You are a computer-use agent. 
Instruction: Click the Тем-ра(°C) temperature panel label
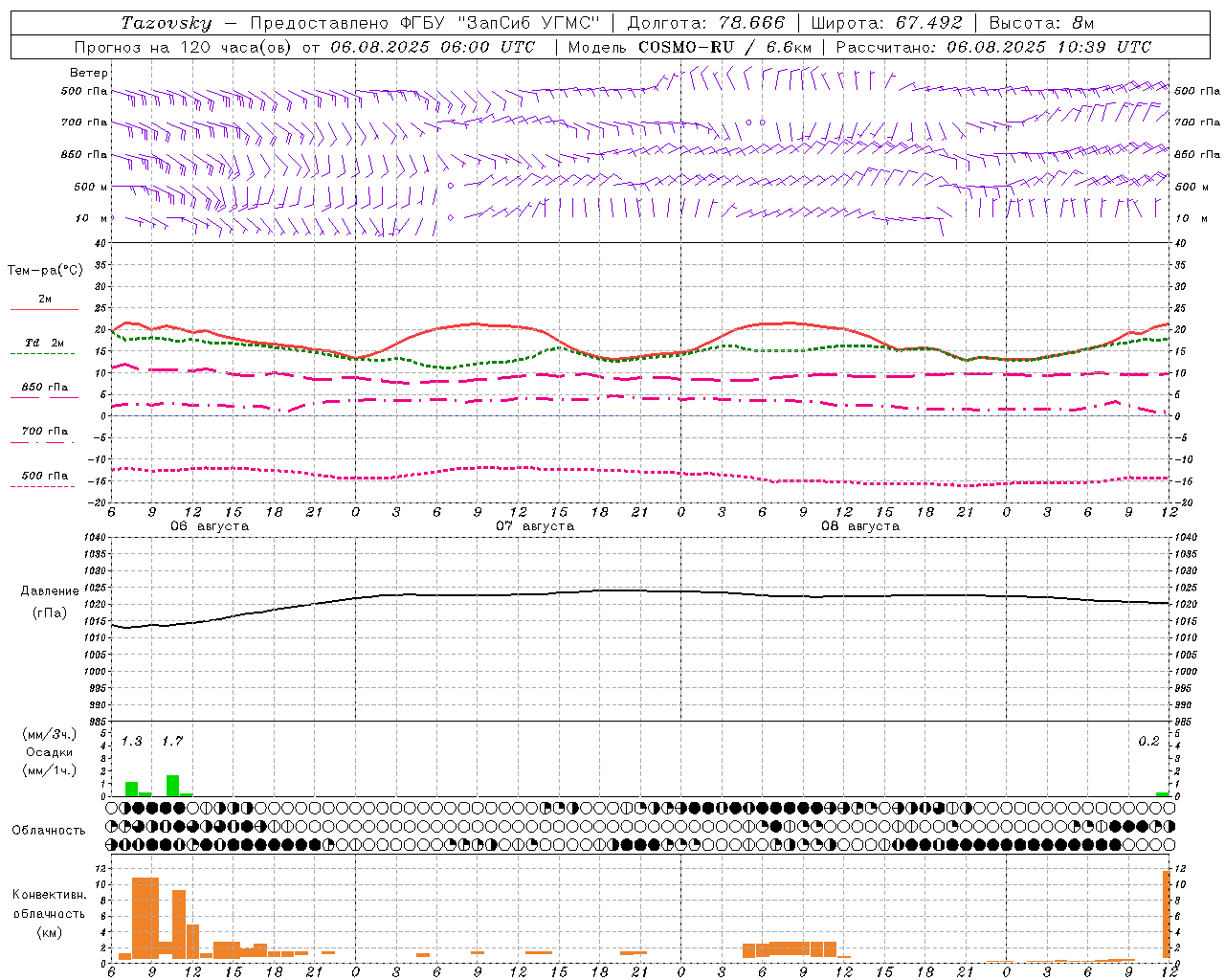pos(45,271)
